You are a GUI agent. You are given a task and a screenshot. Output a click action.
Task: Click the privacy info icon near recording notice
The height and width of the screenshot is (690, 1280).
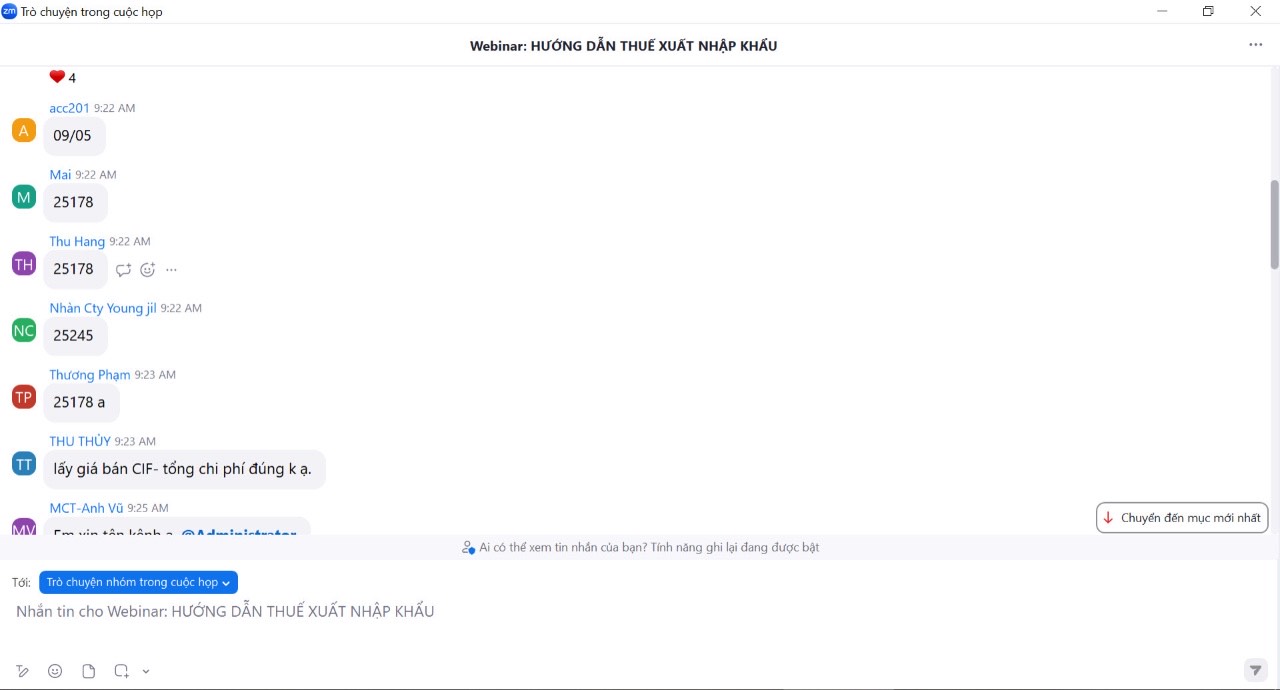tap(468, 547)
